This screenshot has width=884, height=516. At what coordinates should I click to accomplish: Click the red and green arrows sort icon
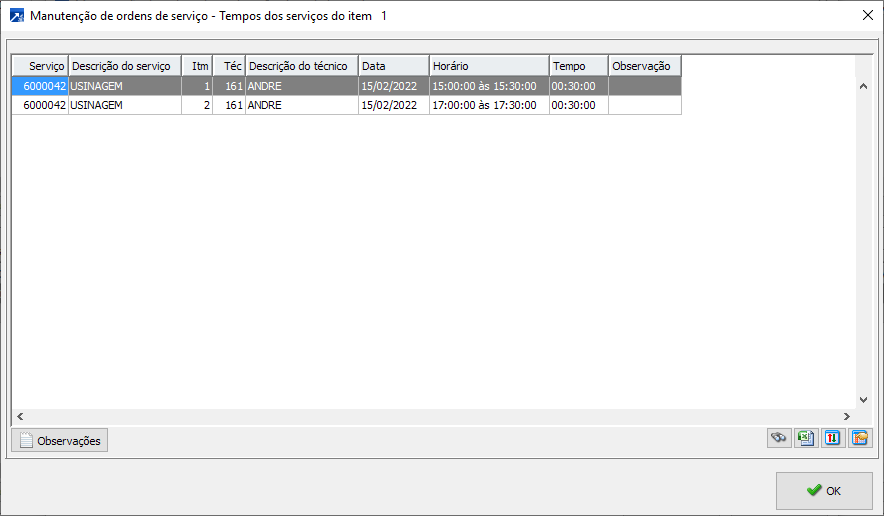tap(833, 438)
